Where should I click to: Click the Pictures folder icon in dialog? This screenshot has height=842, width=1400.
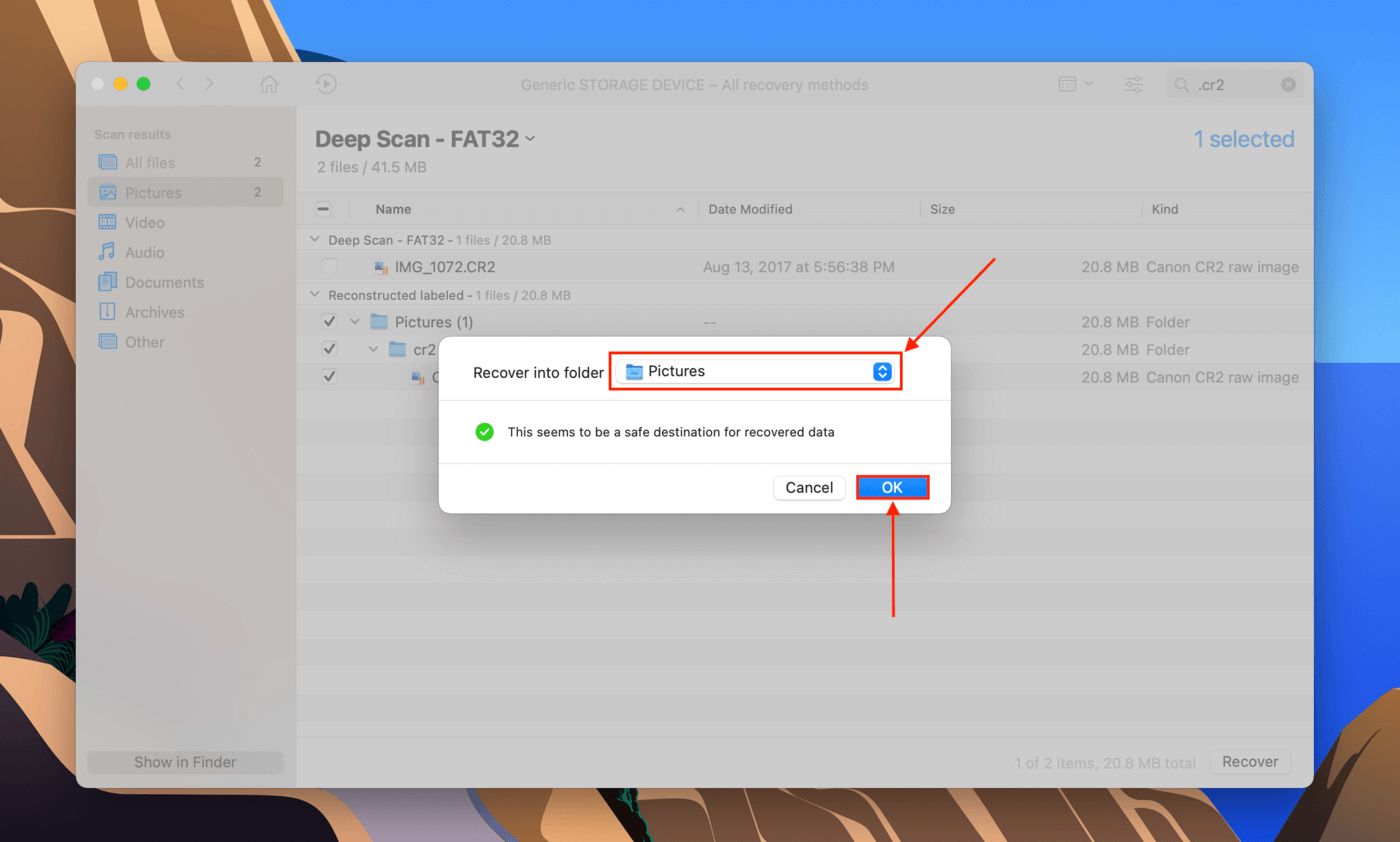(634, 371)
